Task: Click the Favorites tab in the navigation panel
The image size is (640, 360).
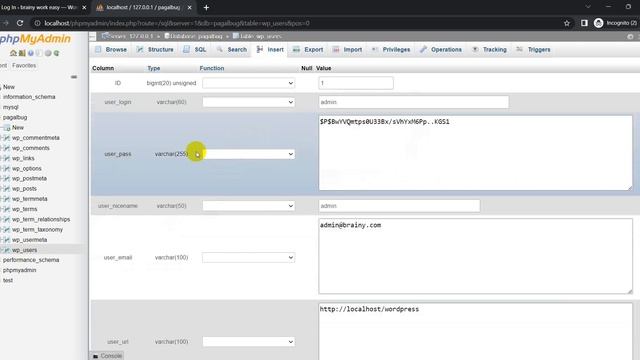Action: click(x=24, y=65)
